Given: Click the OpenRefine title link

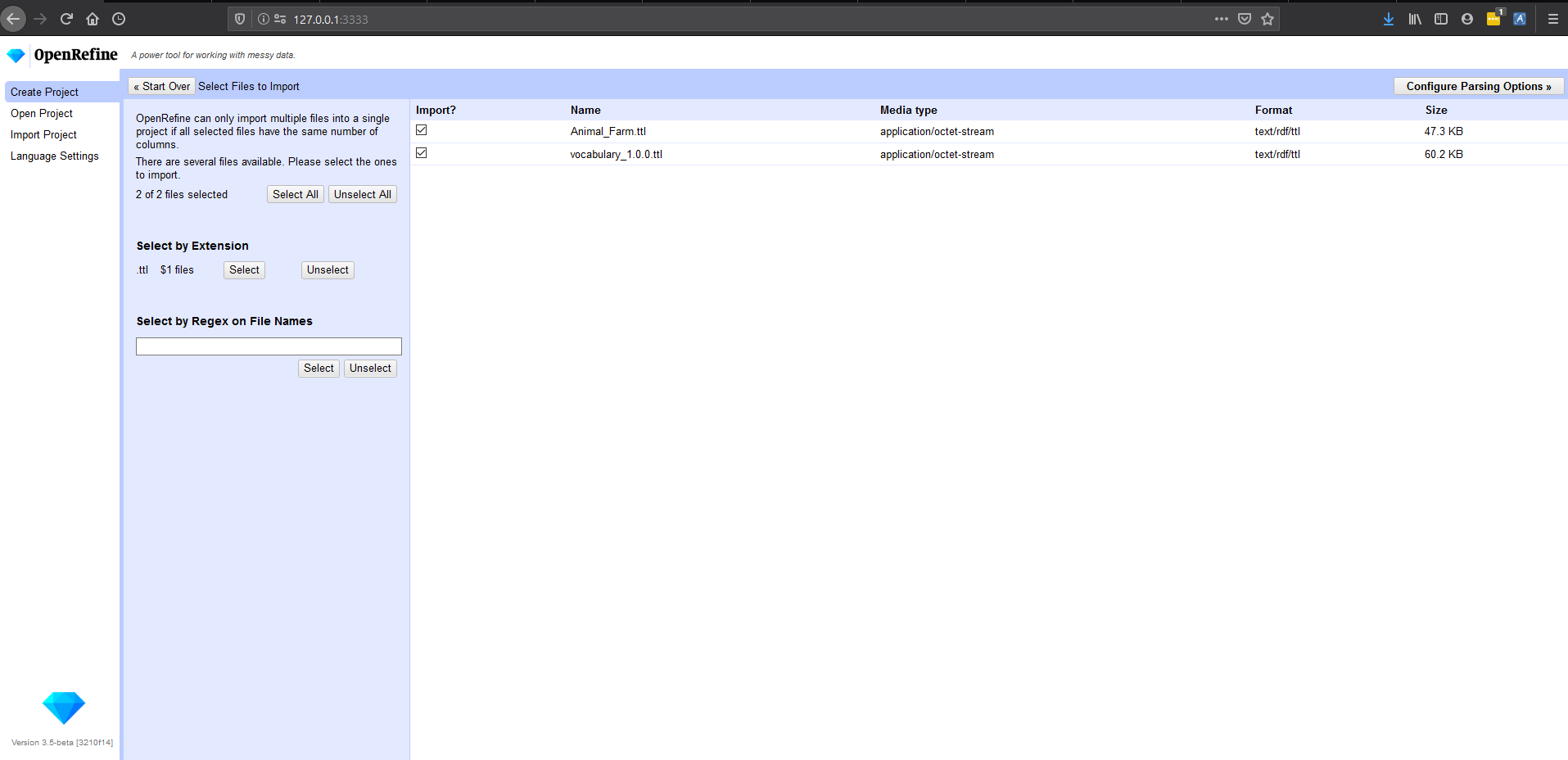Looking at the screenshot, I should pyautogui.click(x=76, y=55).
